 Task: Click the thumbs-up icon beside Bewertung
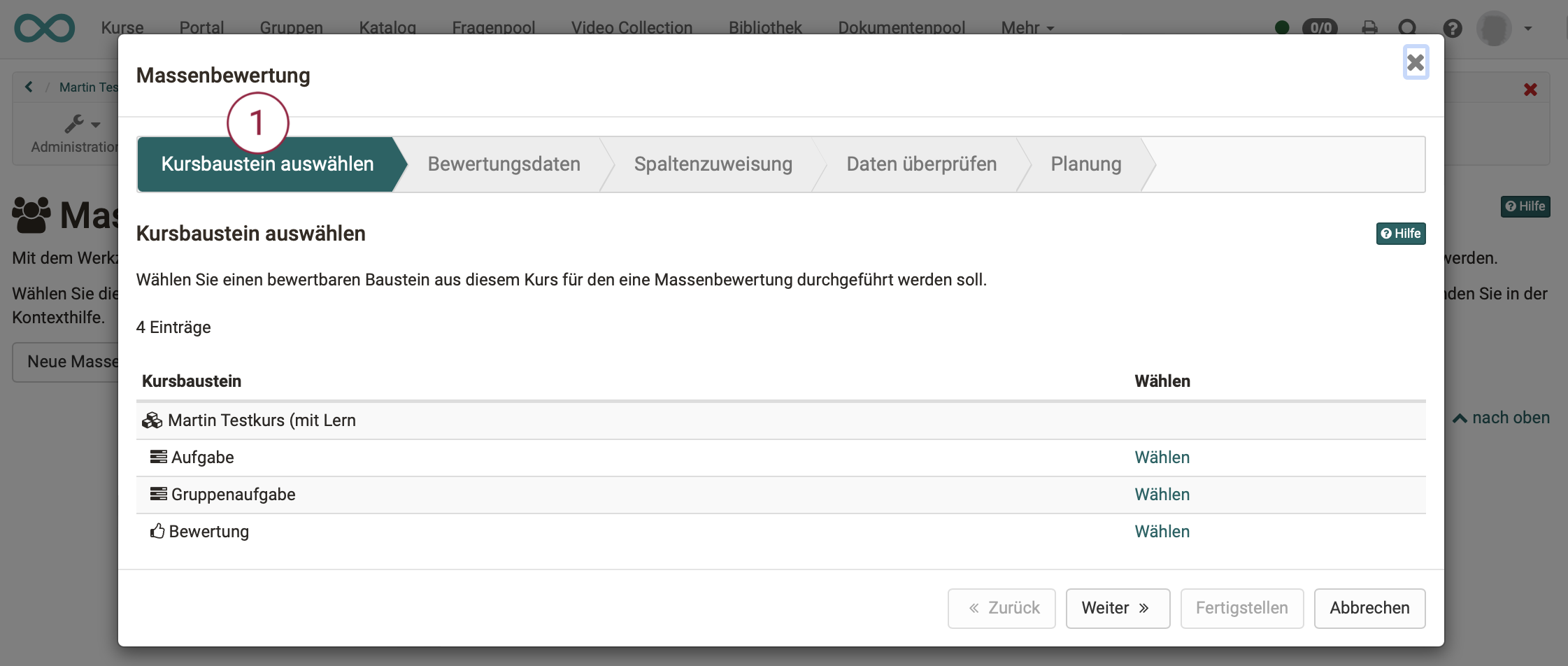[x=157, y=531]
